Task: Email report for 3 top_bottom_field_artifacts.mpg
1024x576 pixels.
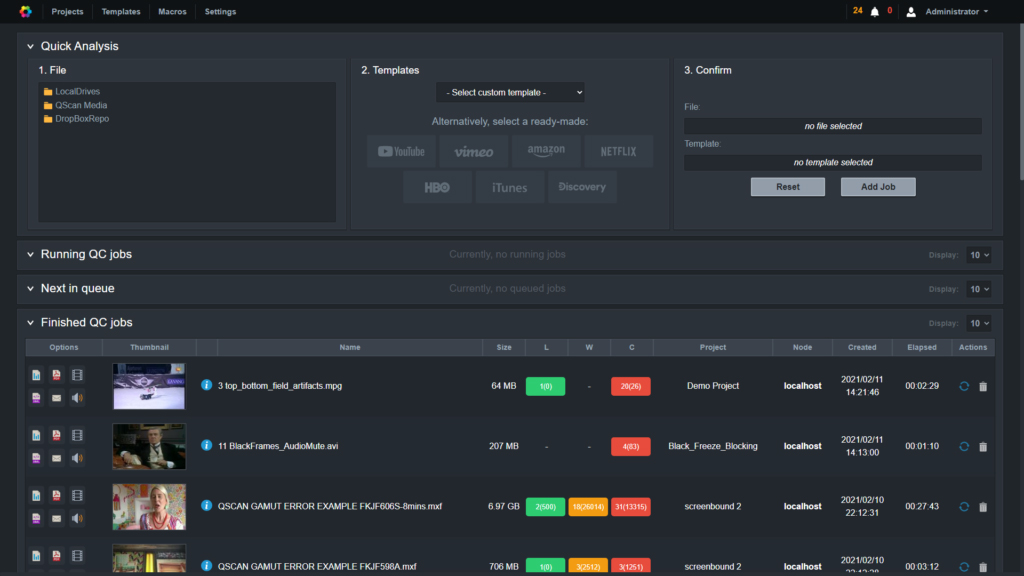Action: (x=57, y=398)
